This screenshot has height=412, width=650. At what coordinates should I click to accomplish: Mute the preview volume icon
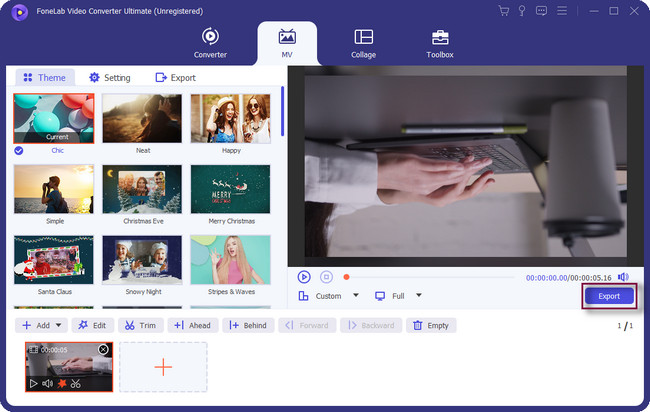[623, 277]
